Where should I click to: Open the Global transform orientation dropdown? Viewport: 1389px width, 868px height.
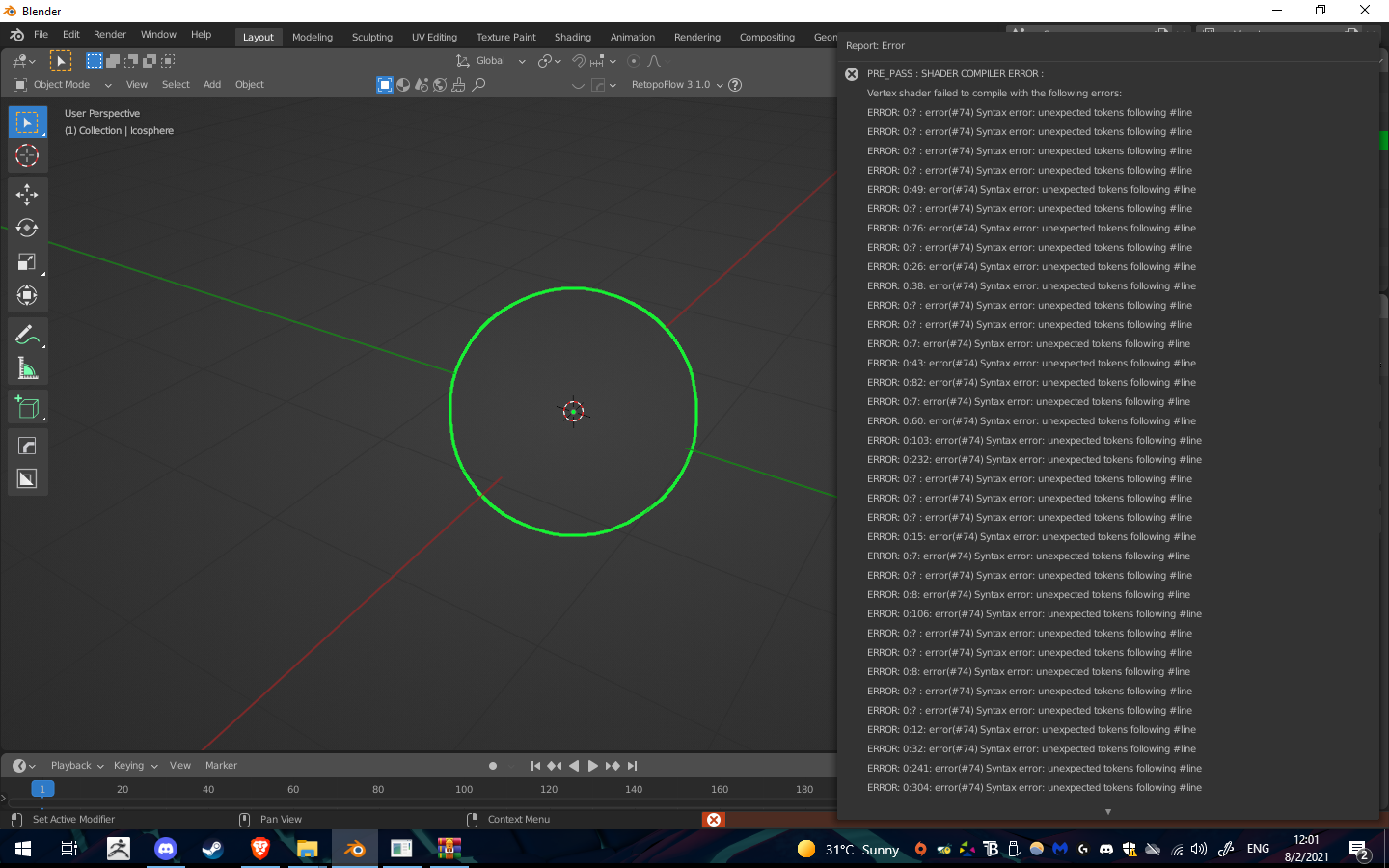(494, 60)
